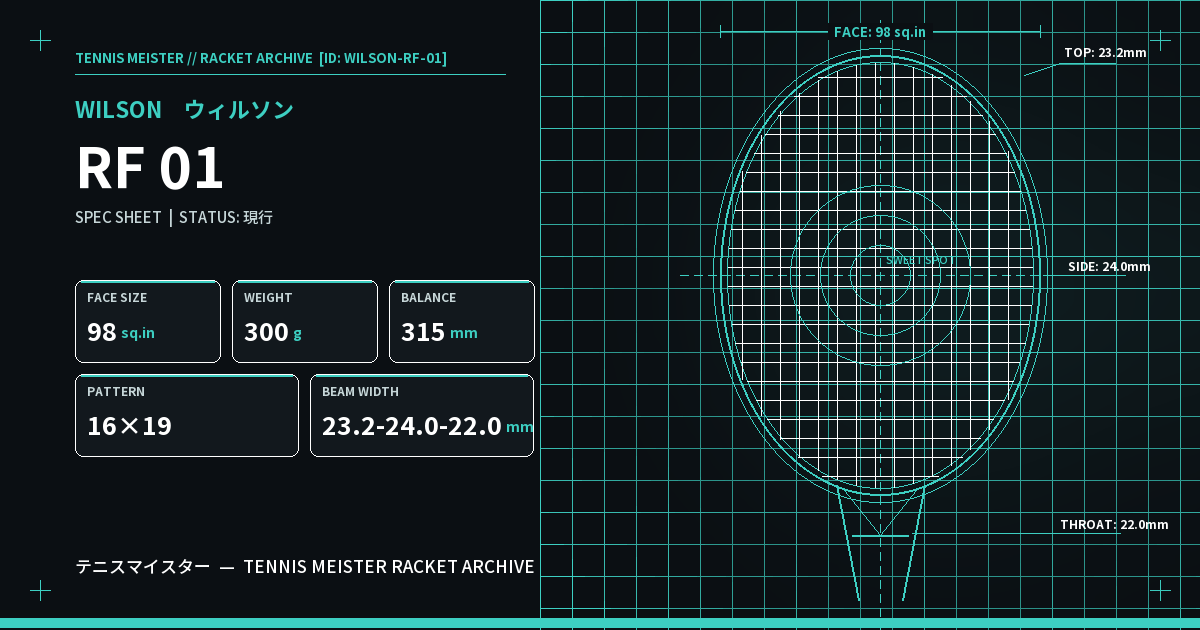Click the SPEC SHEET label
This screenshot has height=630, width=1200.
118,217
